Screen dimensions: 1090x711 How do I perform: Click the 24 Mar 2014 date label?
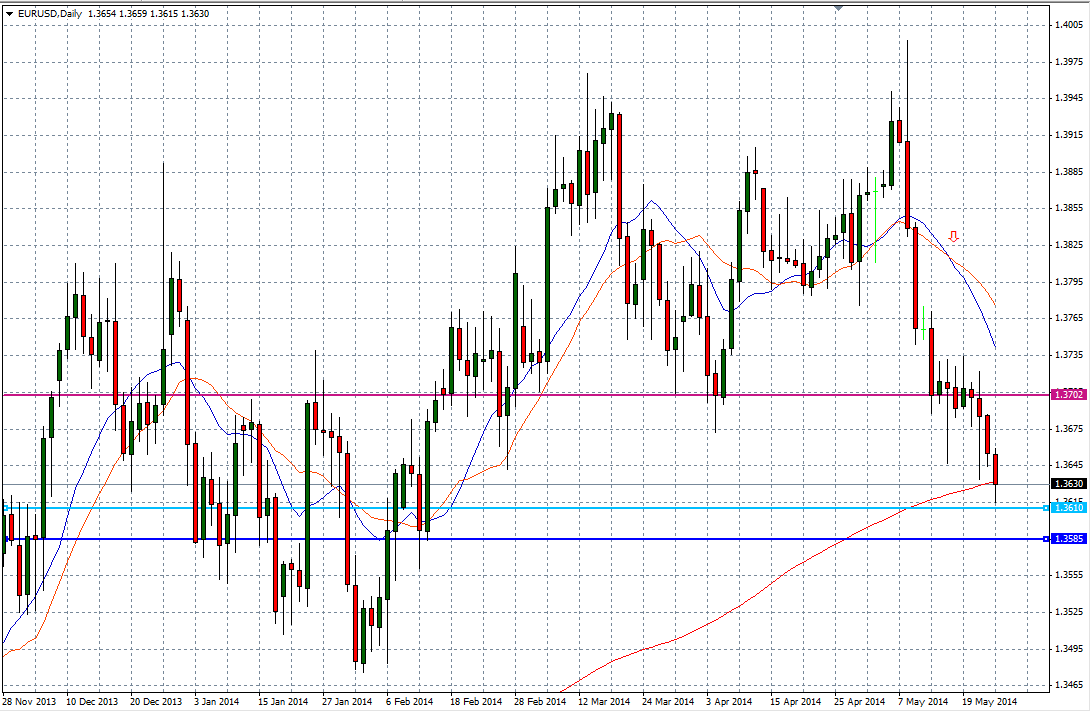point(668,701)
